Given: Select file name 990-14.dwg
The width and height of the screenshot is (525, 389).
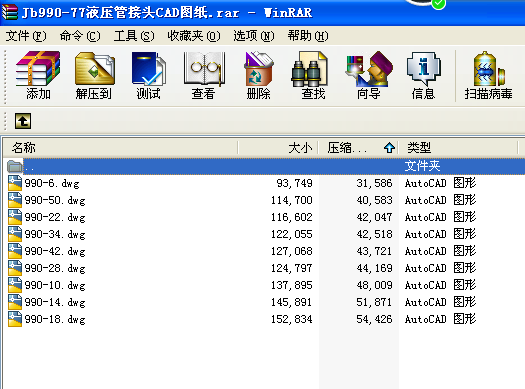Looking at the screenshot, I should pyautogui.click(x=55, y=303).
